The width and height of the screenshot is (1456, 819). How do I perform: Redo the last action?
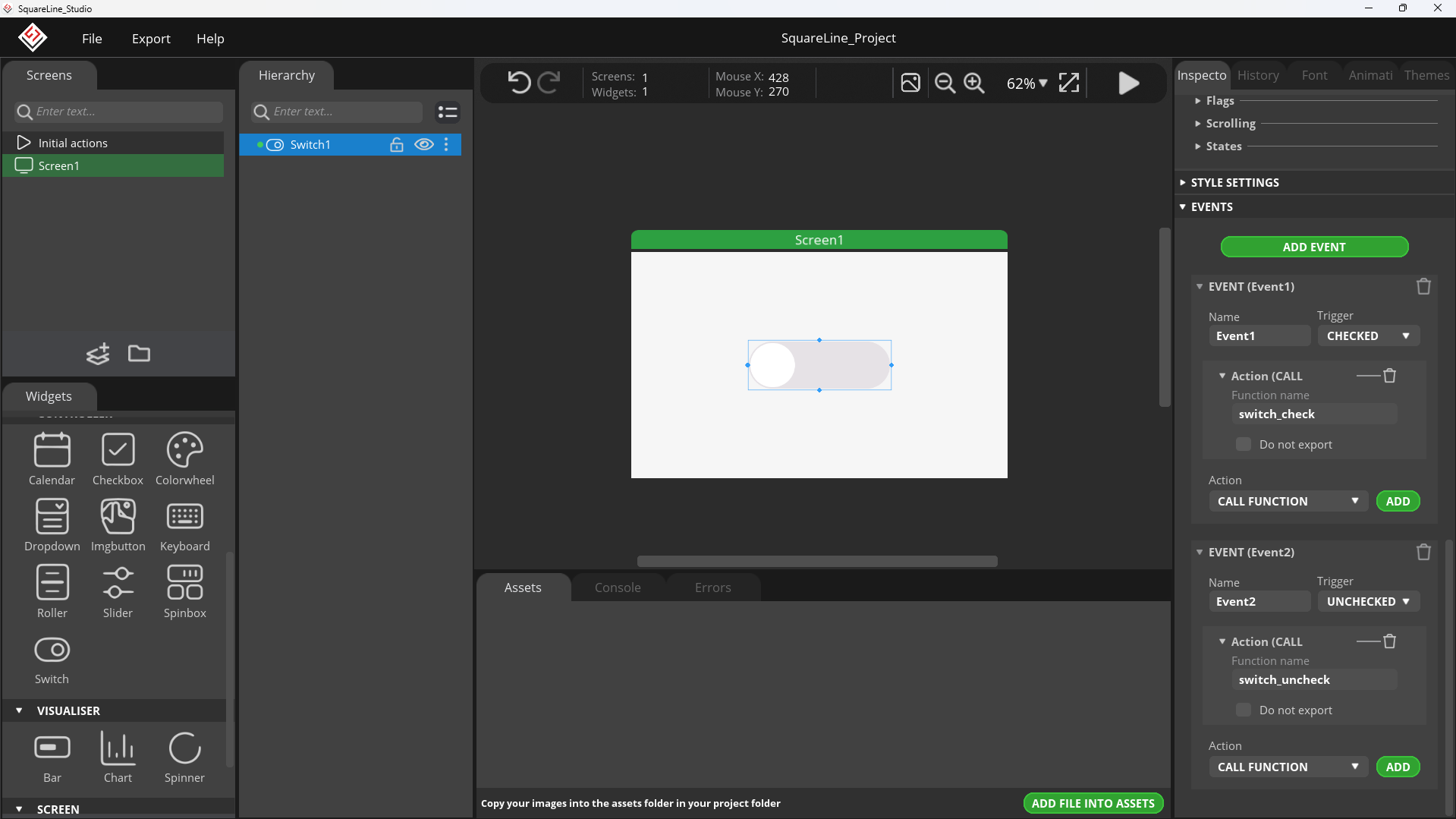click(549, 82)
